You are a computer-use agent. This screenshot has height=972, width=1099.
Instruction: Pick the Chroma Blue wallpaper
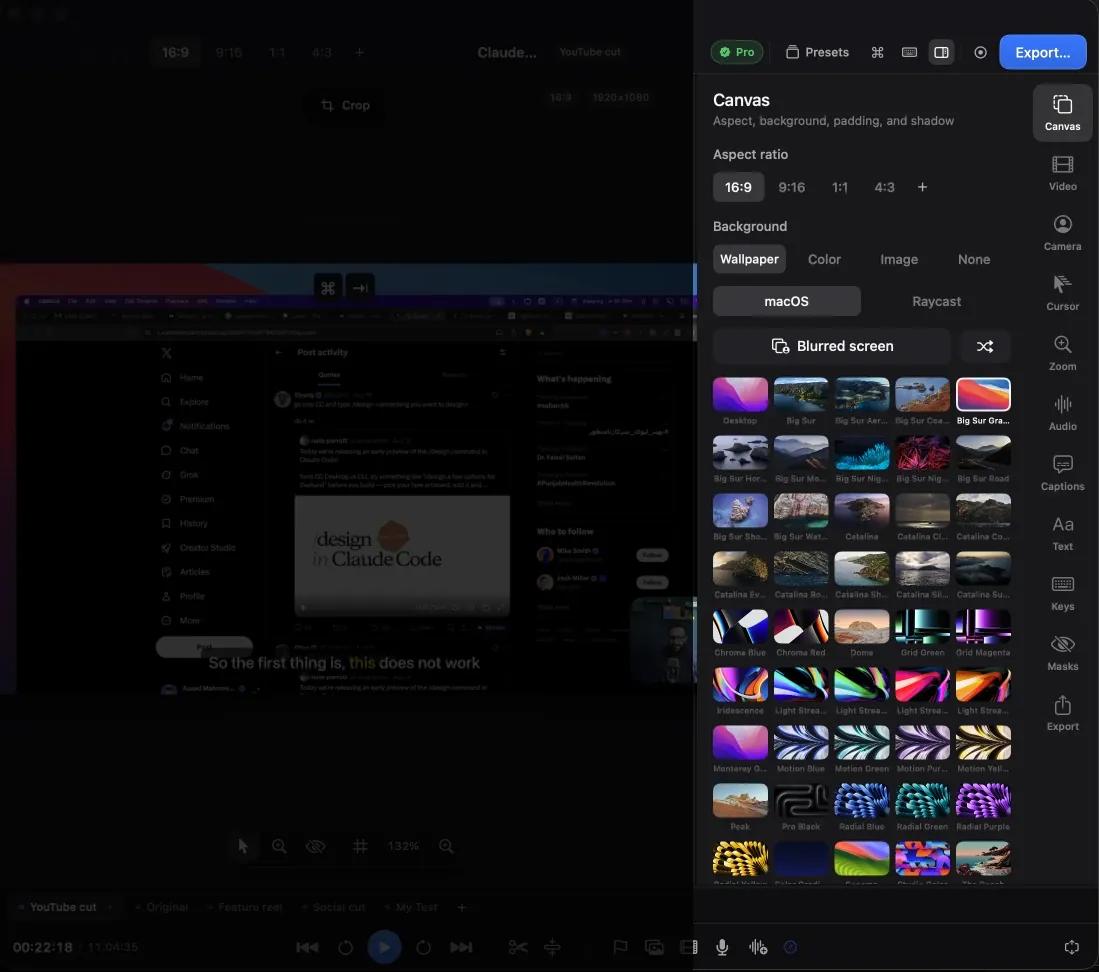click(x=740, y=627)
